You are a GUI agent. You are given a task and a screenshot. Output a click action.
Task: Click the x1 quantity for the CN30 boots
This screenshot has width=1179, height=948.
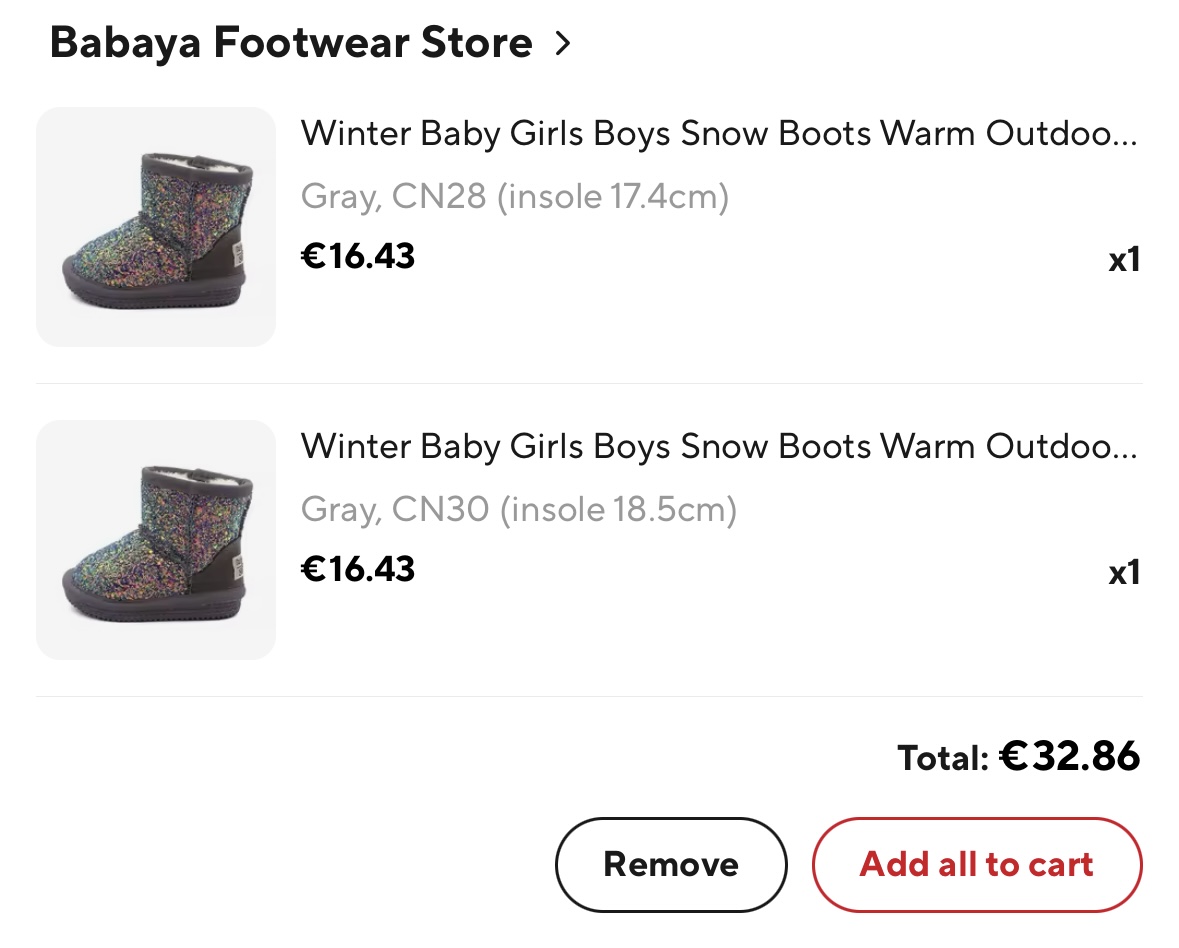[x=1124, y=573]
